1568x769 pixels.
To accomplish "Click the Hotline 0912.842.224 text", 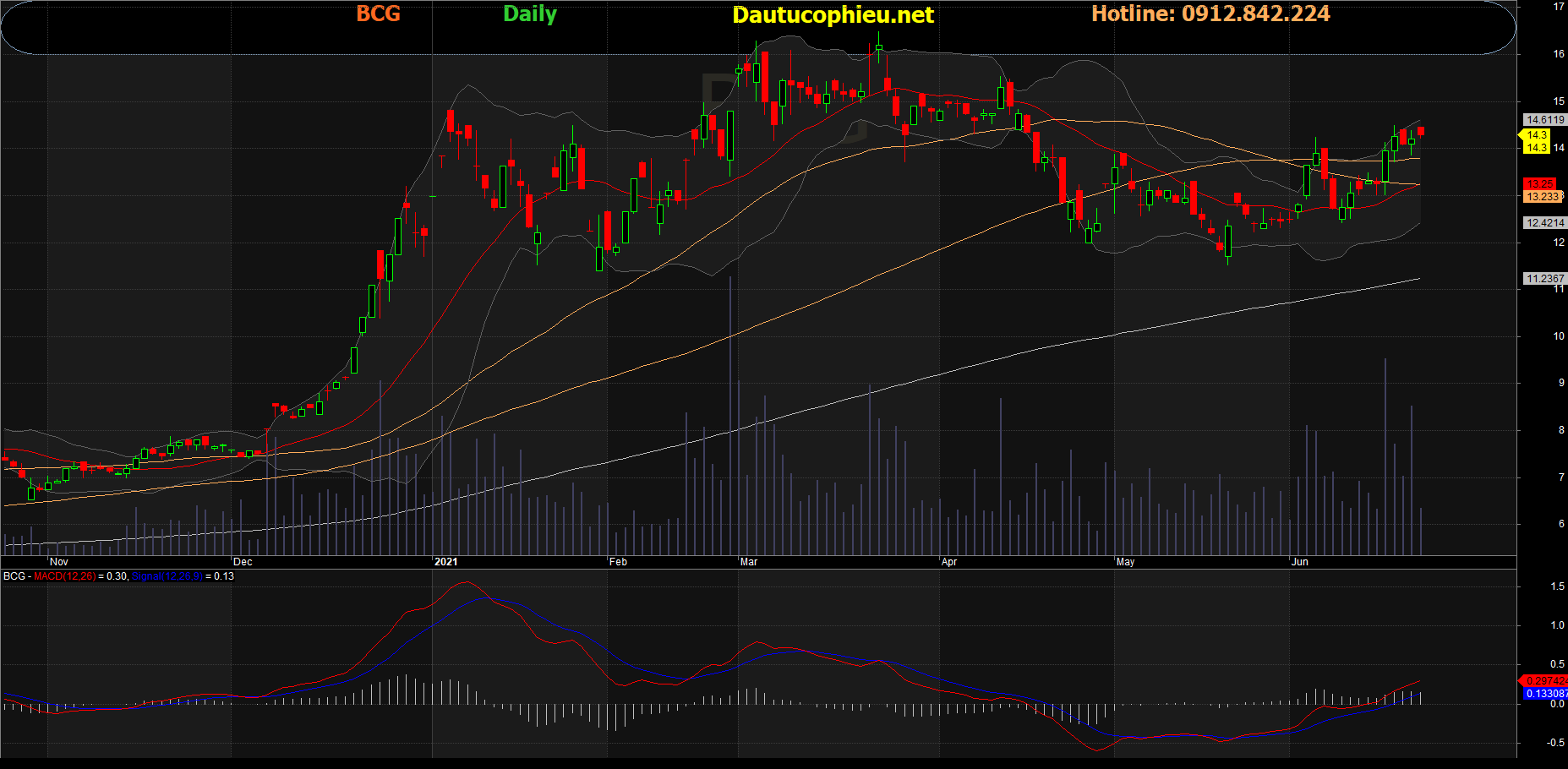I will click(x=1210, y=14).
